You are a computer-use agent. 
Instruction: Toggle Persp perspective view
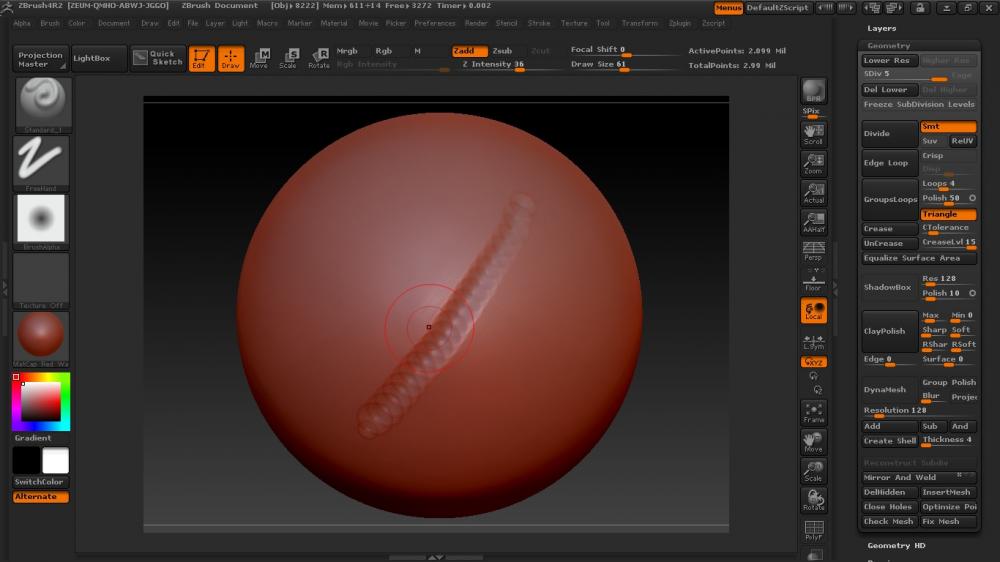coord(814,250)
